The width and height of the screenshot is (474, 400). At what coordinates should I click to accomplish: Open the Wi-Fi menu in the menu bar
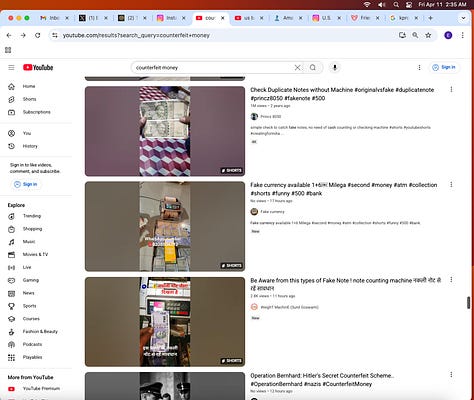(367, 5)
